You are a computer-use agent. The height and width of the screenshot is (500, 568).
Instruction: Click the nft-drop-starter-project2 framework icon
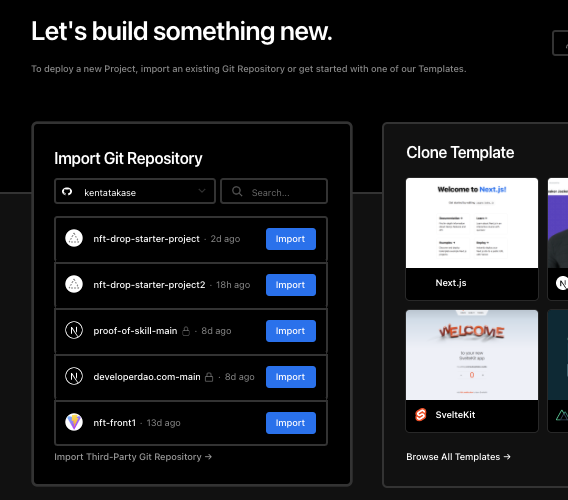74,284
